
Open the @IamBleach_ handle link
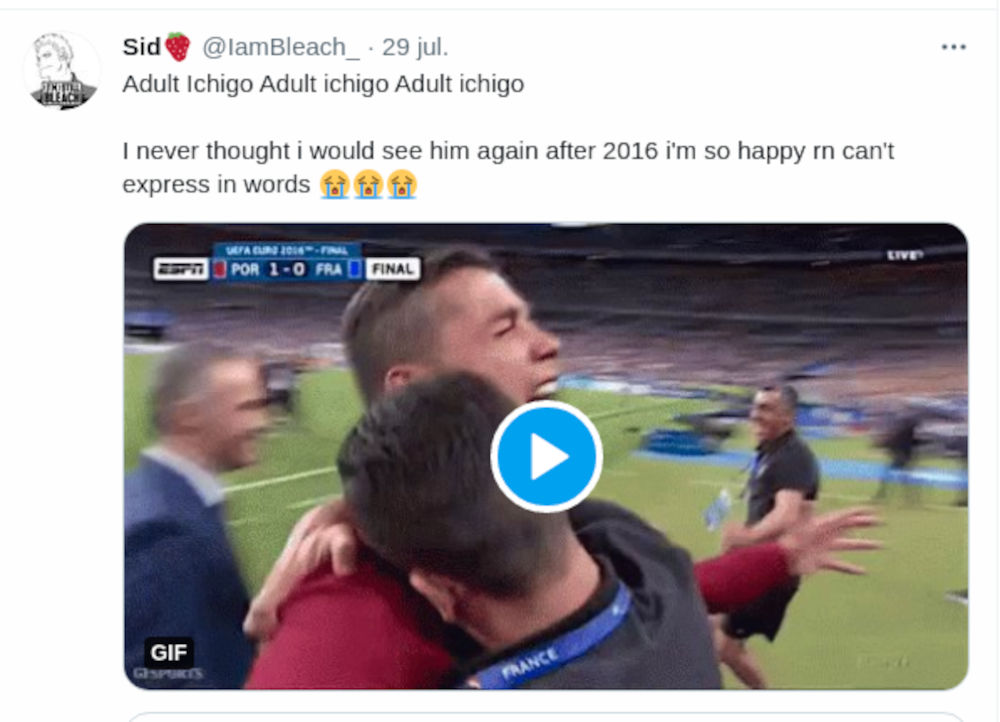[x=280, y=47]
